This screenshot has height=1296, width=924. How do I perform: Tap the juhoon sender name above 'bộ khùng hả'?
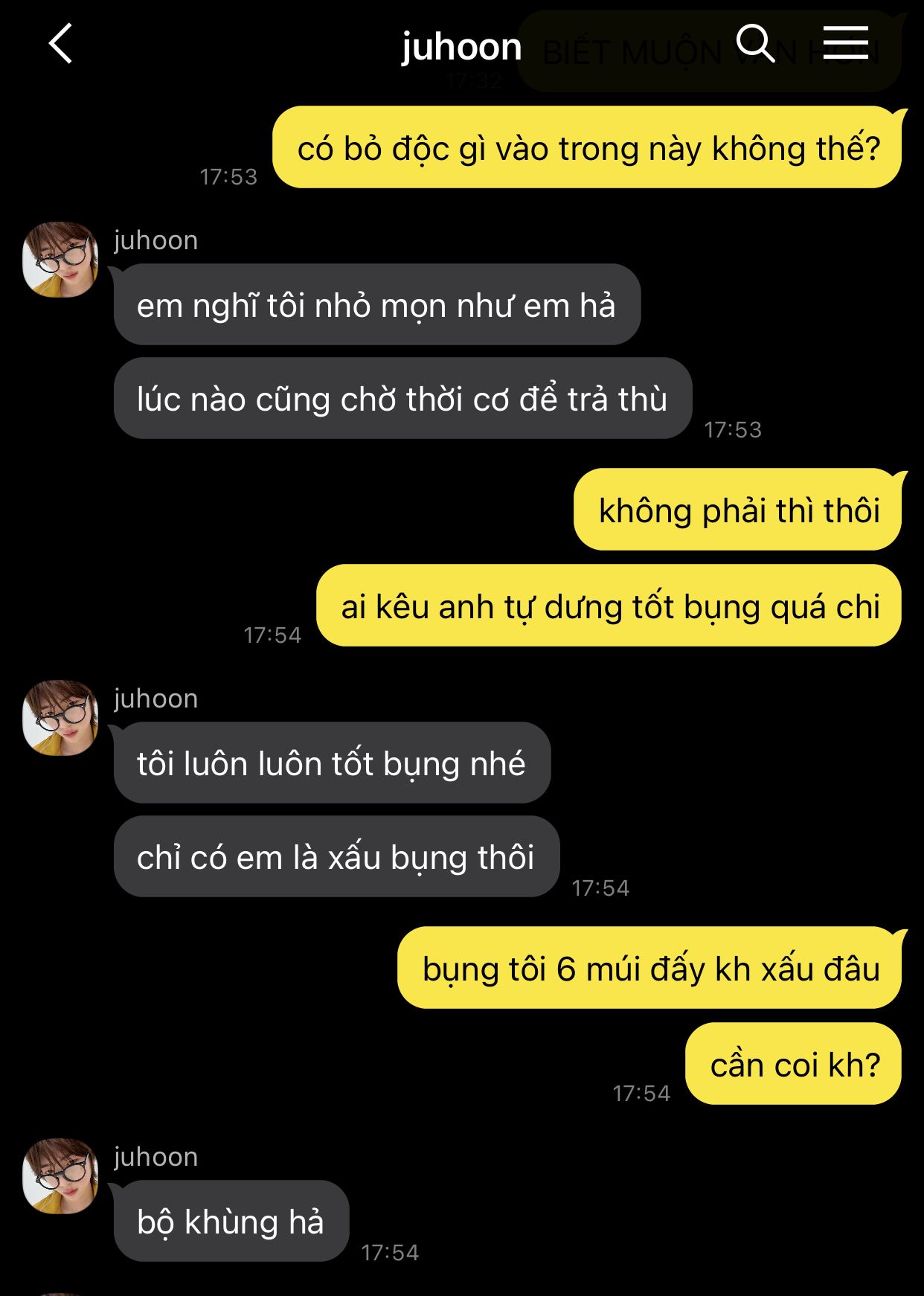click(x=155, y=1157)
